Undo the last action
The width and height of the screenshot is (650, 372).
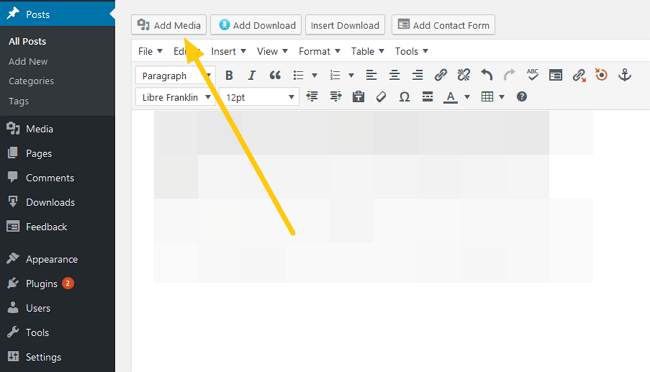click(487, 75)
